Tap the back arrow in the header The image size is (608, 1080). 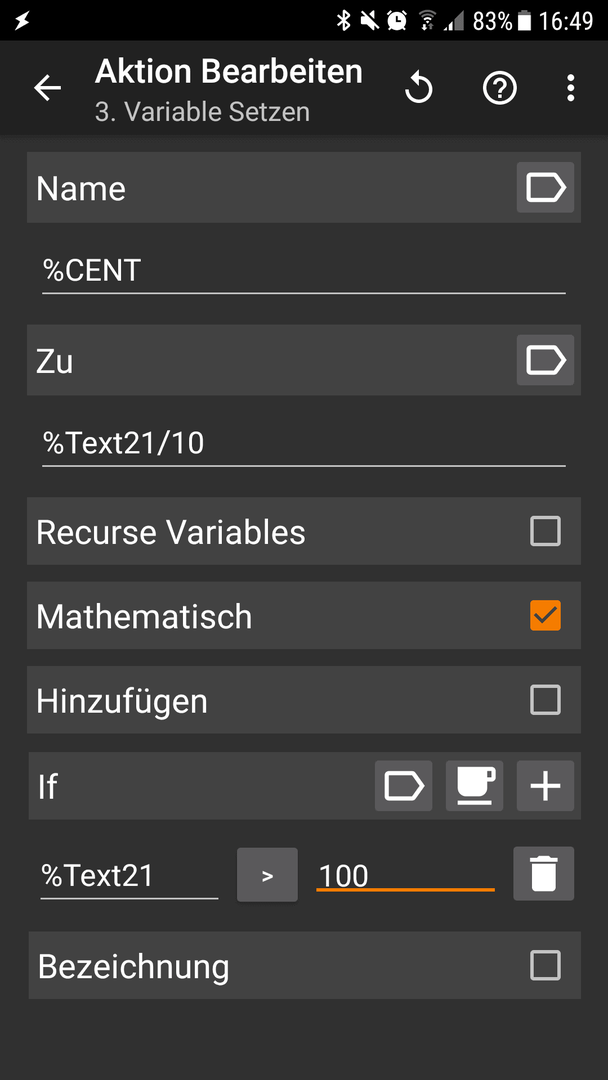click(48, 88)
